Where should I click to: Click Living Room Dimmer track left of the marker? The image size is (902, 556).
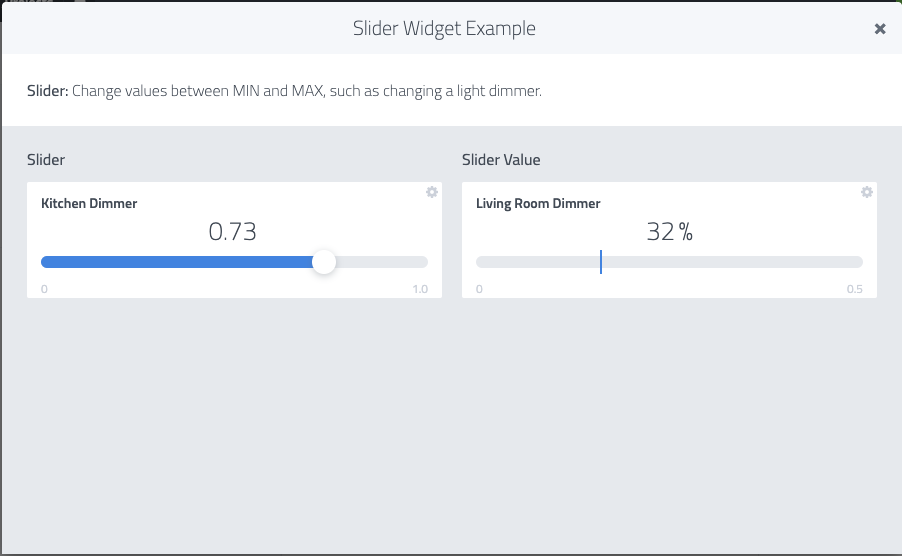click(x=537, y=262)
